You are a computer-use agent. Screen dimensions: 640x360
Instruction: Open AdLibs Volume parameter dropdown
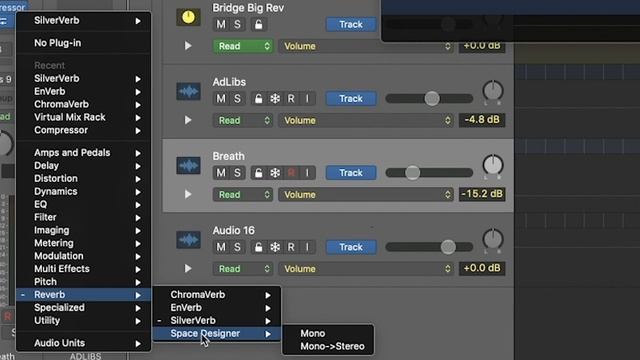(366, 120)
